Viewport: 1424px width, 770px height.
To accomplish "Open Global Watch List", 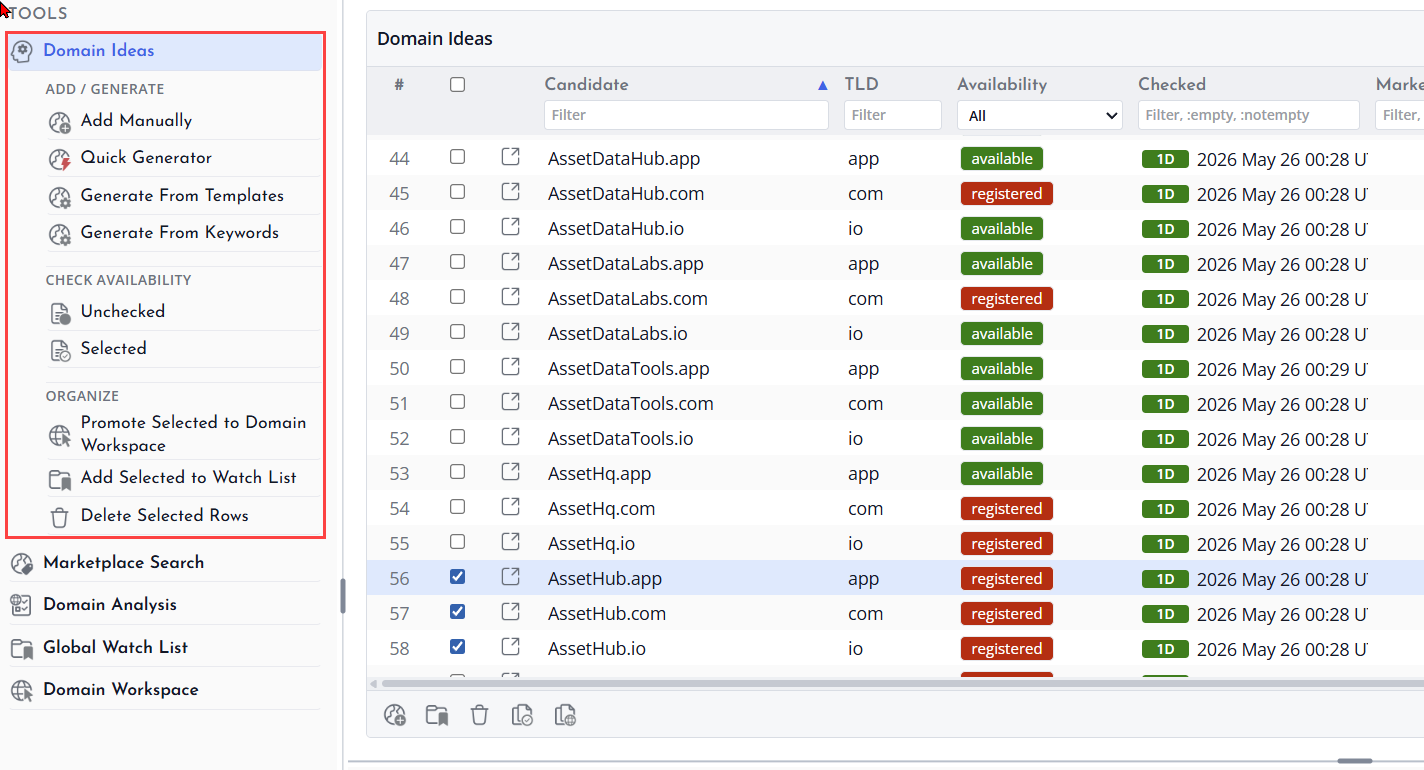I will click(x=115, y=648).
